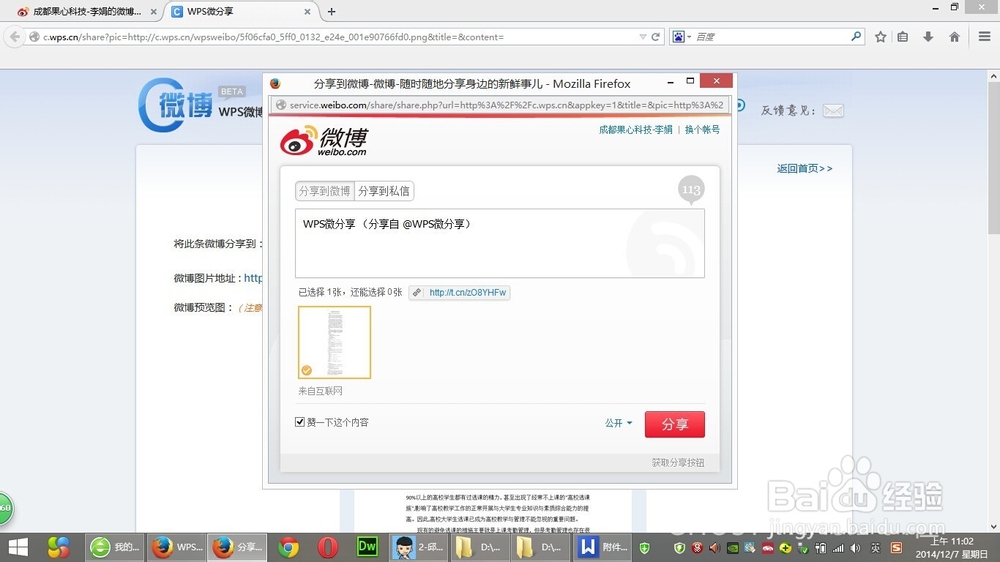The height and width of the screenshot is (562, 1000).
Task: Switch to the 分享到私信 tab
Action: click(x=384, y=191)
